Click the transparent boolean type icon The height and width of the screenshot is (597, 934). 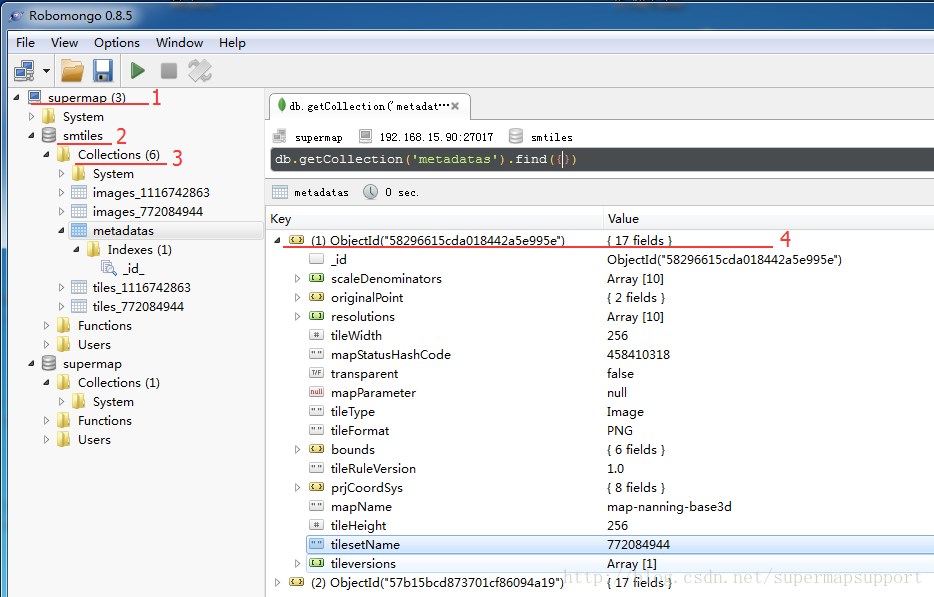tap(316, 373)
